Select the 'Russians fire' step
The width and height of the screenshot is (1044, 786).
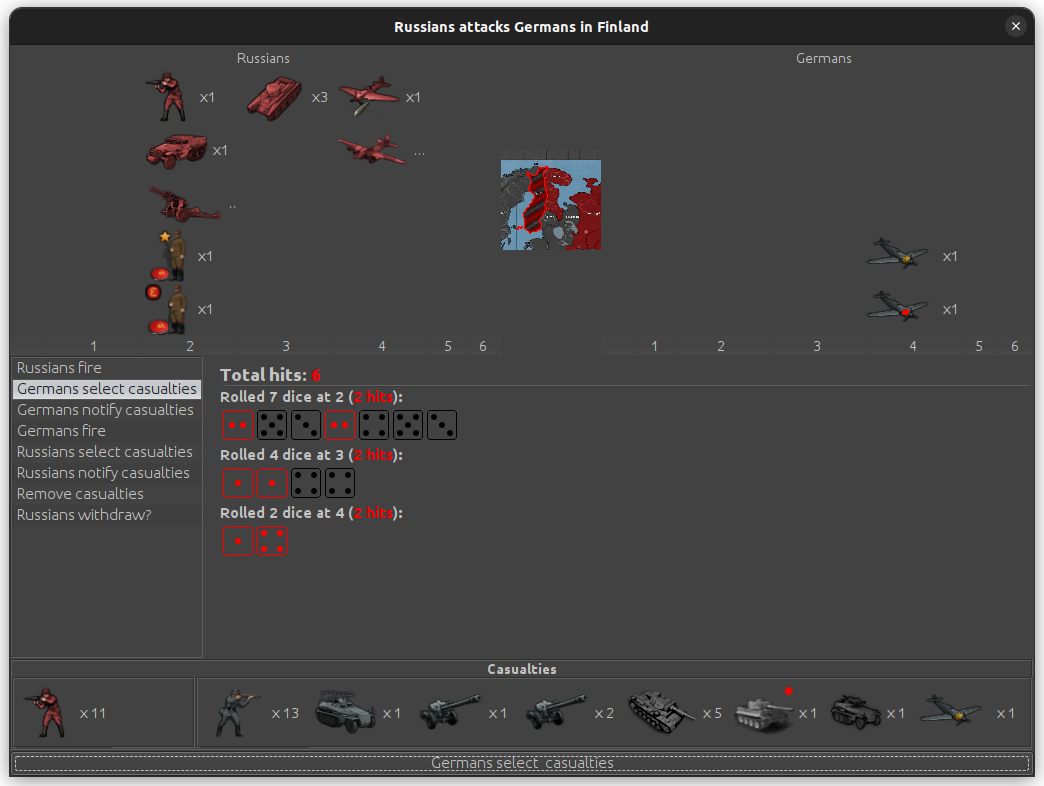pyautogui.click(x=60, y=368)
